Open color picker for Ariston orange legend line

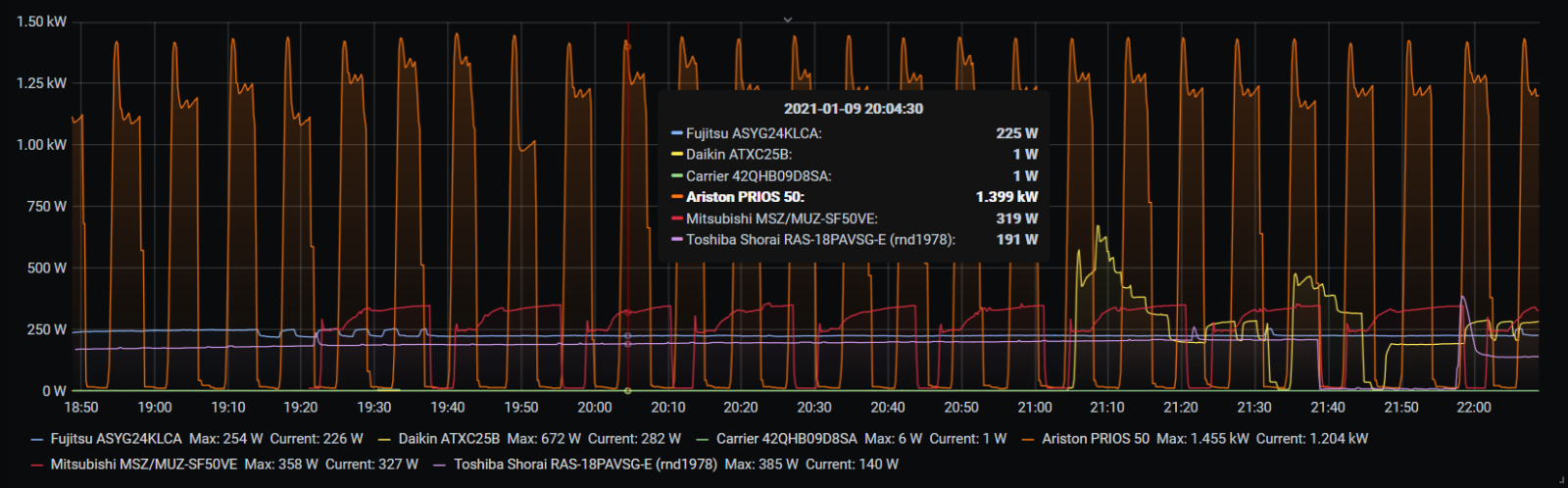point(1028,440)
